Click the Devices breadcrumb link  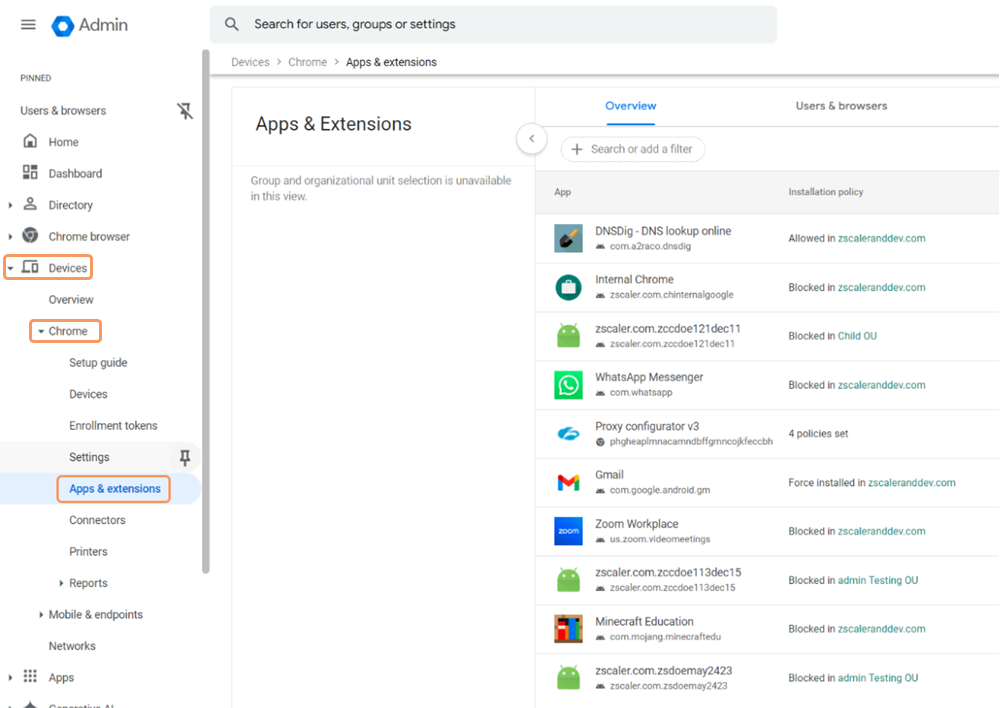coord(250,62)
